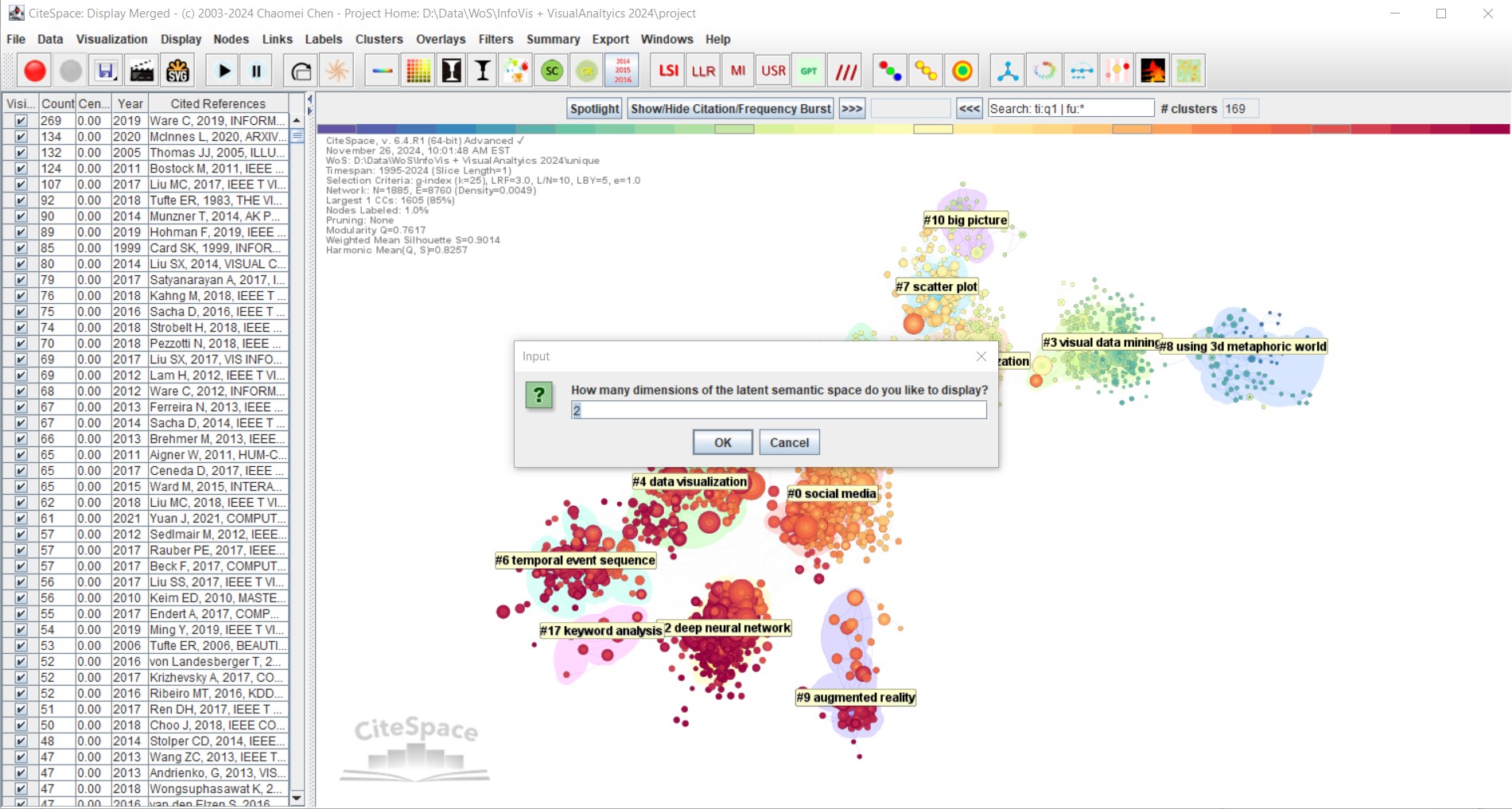
Task: Click the red record button in the toolbar
Action: 34,71
